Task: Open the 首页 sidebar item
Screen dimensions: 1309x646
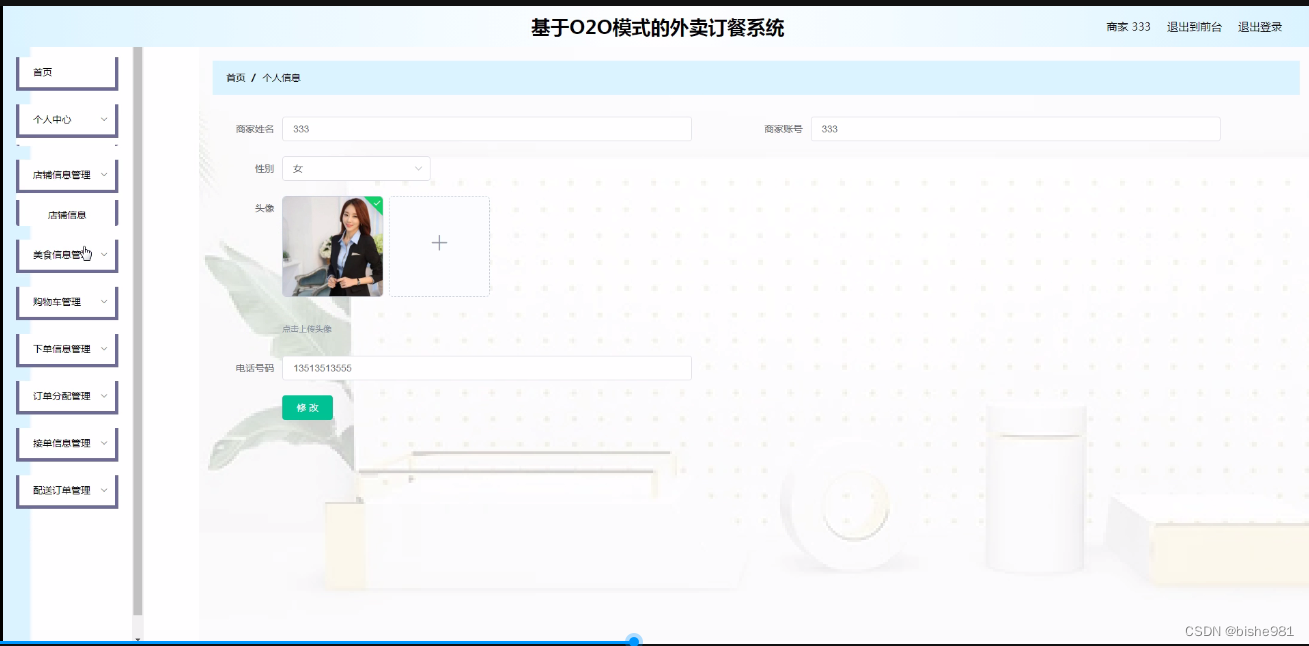Action: tap(66, 71)
